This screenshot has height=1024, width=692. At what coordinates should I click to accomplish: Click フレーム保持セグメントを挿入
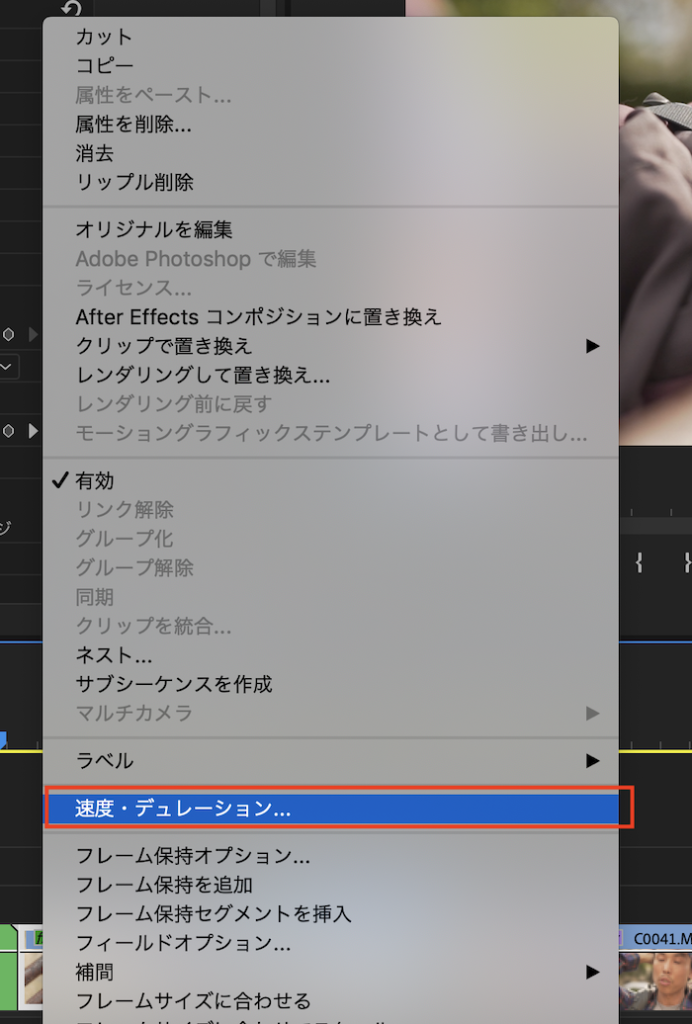(331, 914)
